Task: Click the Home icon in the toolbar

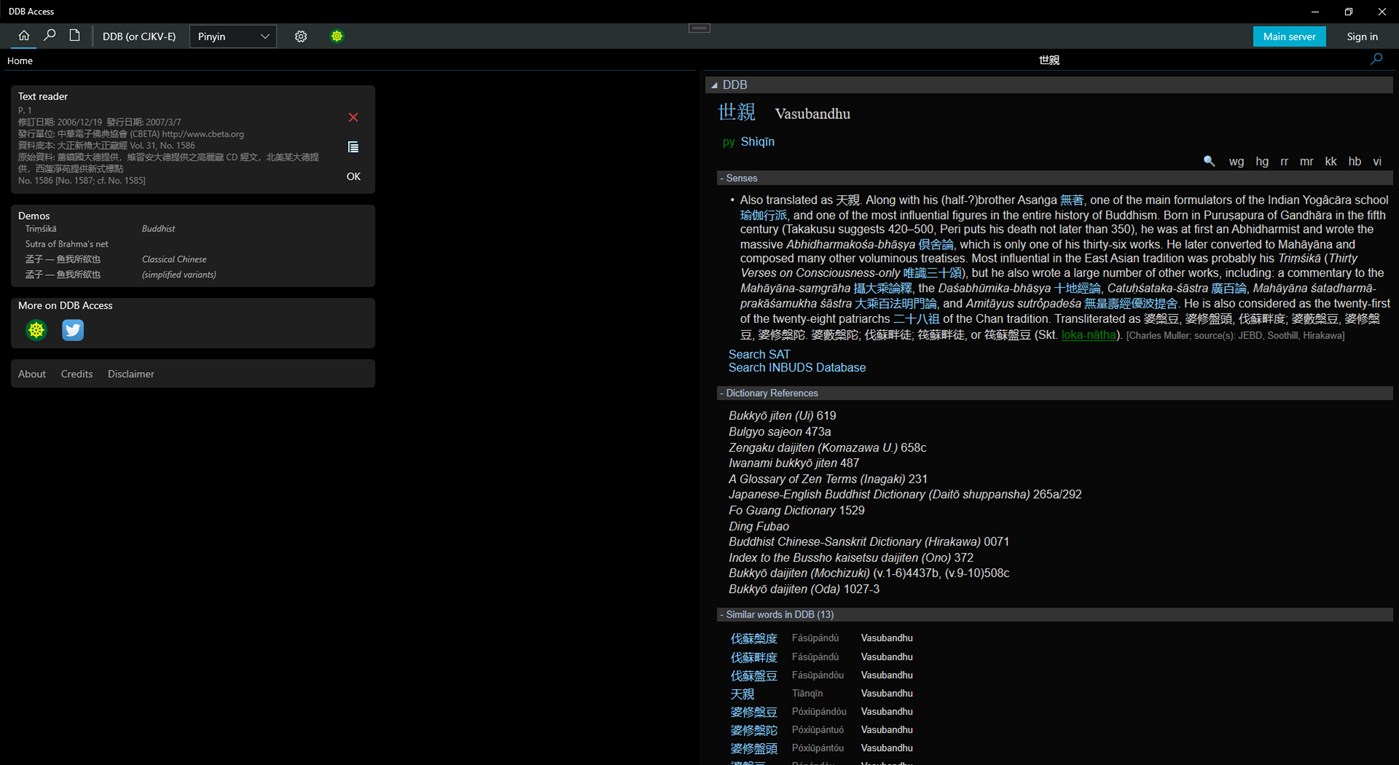Action: pos(23,36)
